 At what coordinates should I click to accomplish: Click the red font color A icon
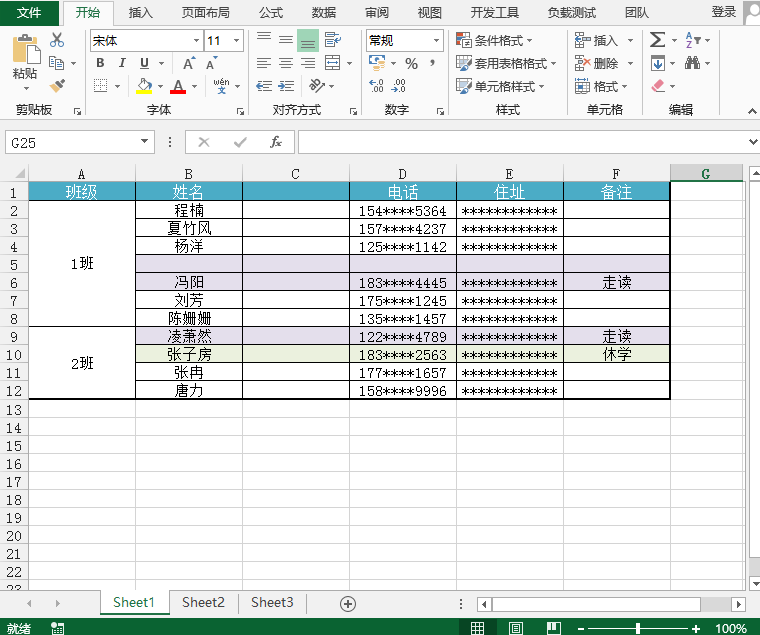coord(178,86)
